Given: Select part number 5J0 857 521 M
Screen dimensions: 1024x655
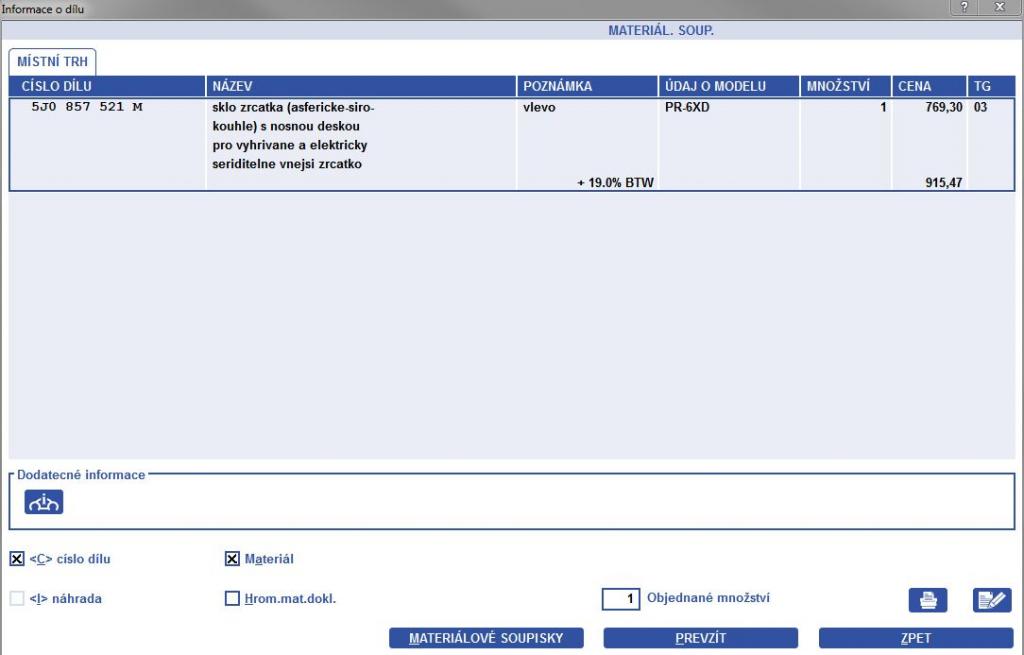Looking at the screenshot, I should [x=87, y=107].
